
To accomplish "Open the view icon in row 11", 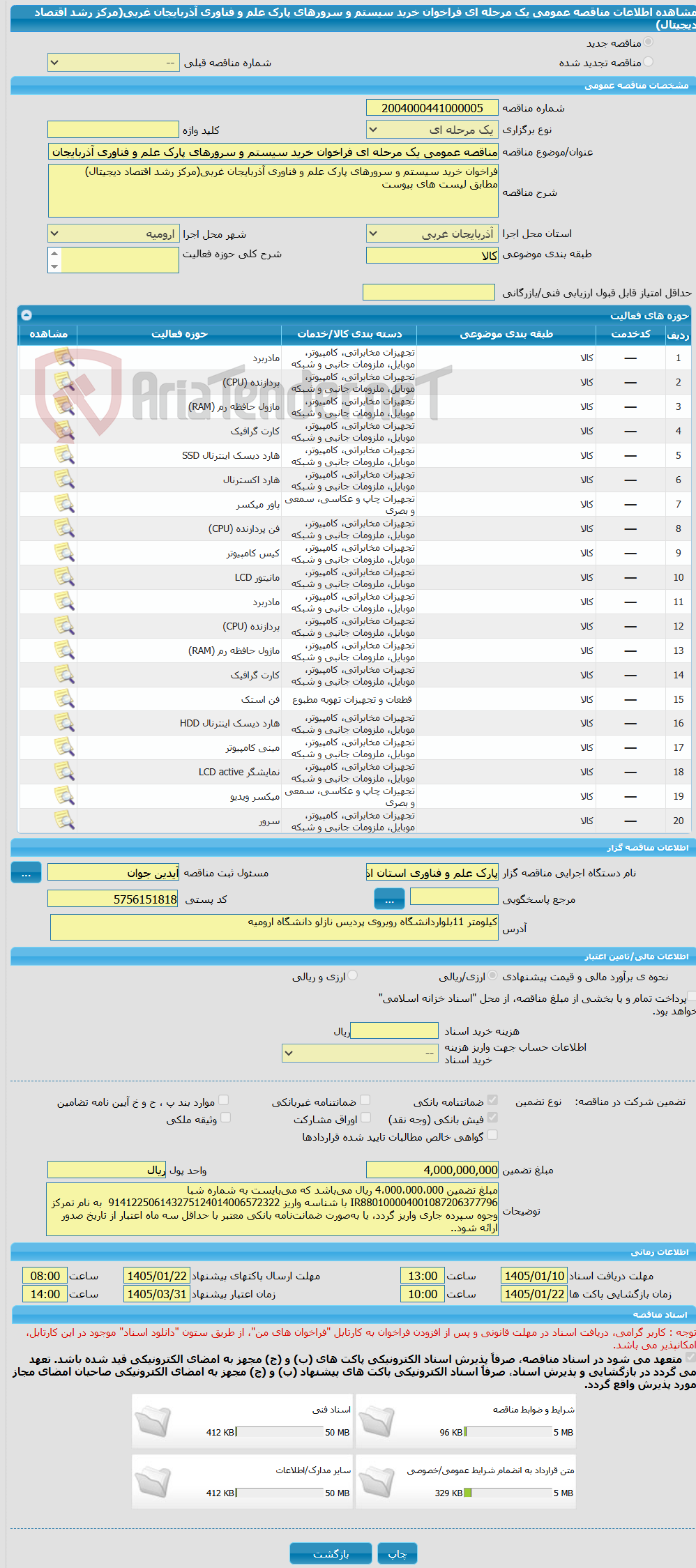I will (x=64, y=602).
